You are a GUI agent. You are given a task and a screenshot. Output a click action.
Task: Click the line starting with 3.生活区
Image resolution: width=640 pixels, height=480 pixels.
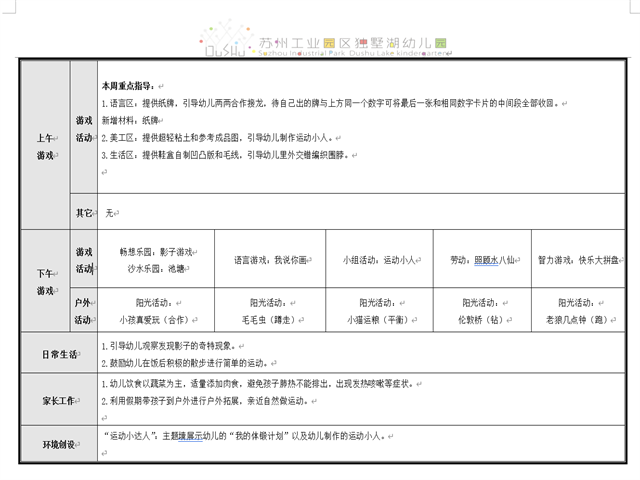pyautogui.click(x=225, y=155)
